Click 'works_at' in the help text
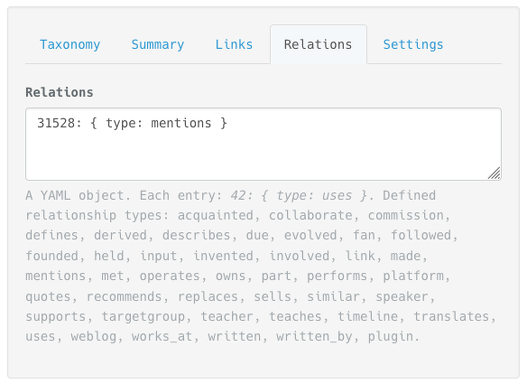Image resolution: width=527 pixels, height=384 pixels. click(x=162, y=336)
